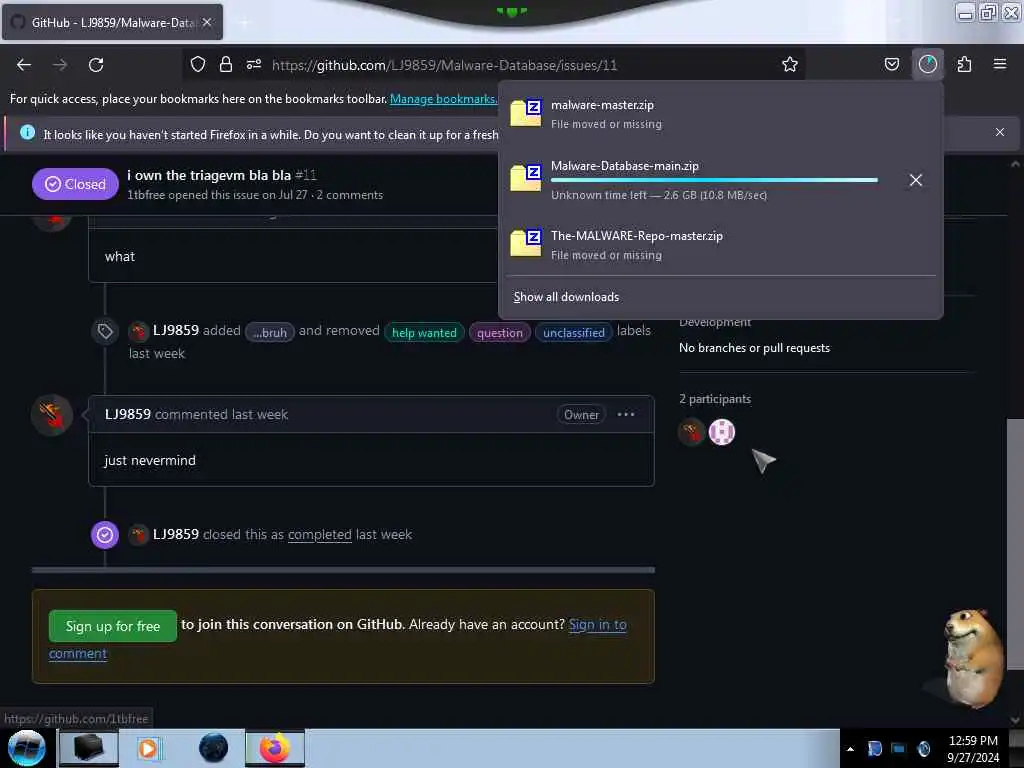The height and width of the screenshot is (768, 1024).
Task: Launch media player from taskbar
Action: coord(148,748)
